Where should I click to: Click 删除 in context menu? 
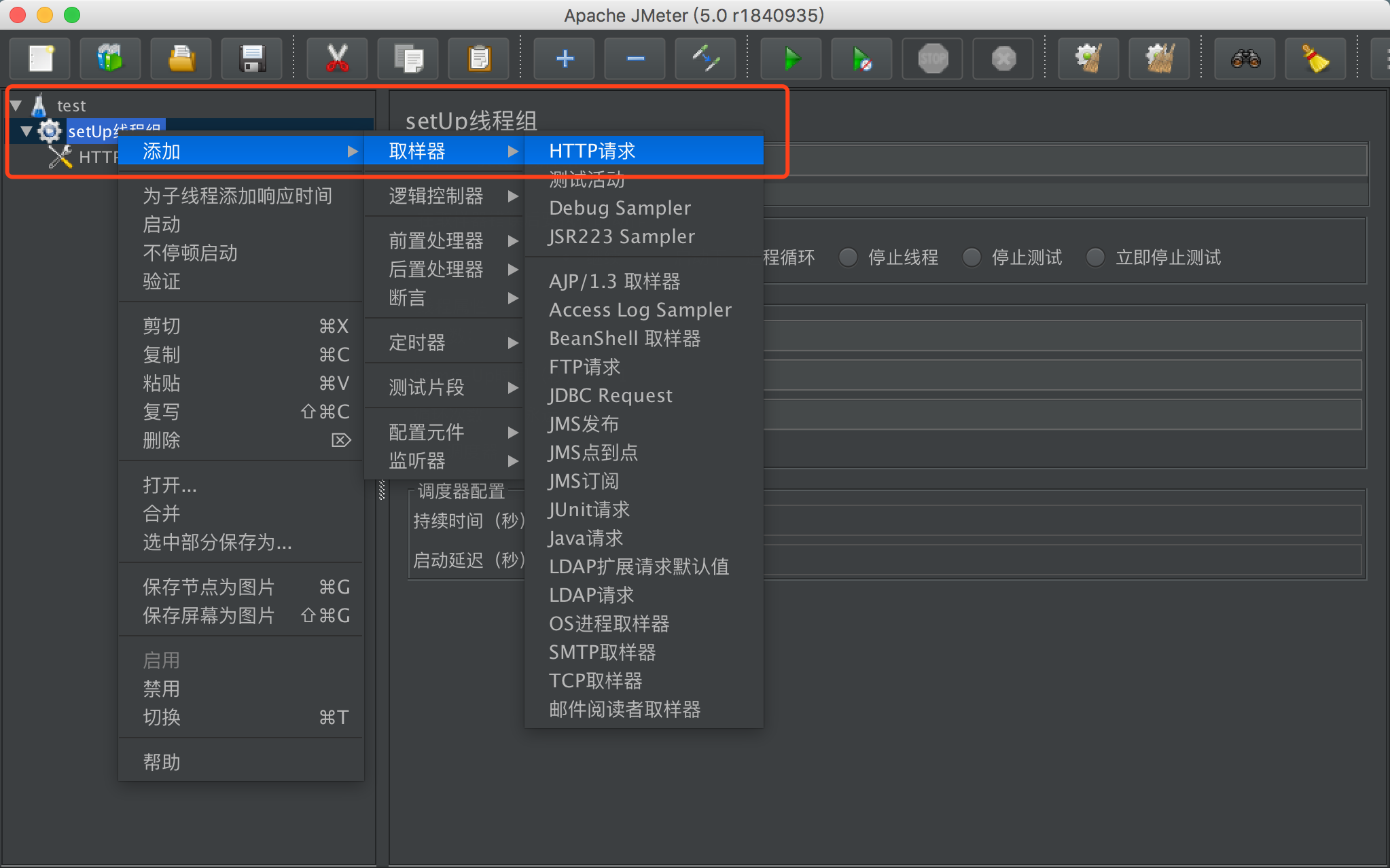click(x=241, y=441)
